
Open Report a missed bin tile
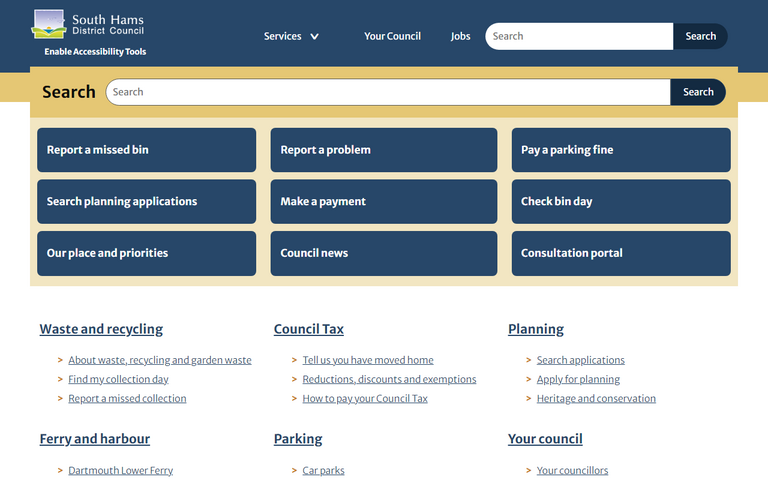pyautogui.click(x=146, y=150)
